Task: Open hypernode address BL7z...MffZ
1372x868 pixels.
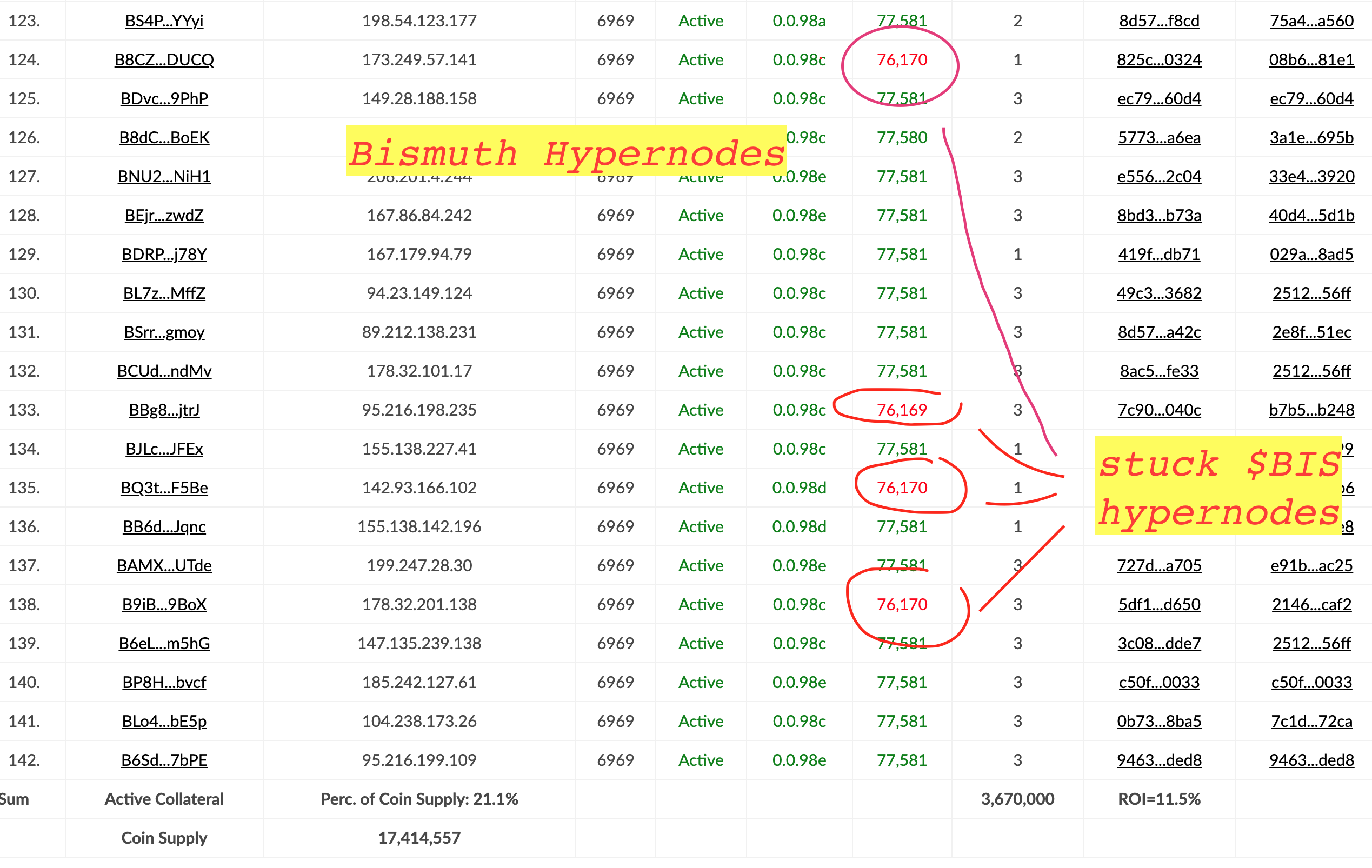Action: [x=164, y=293]
